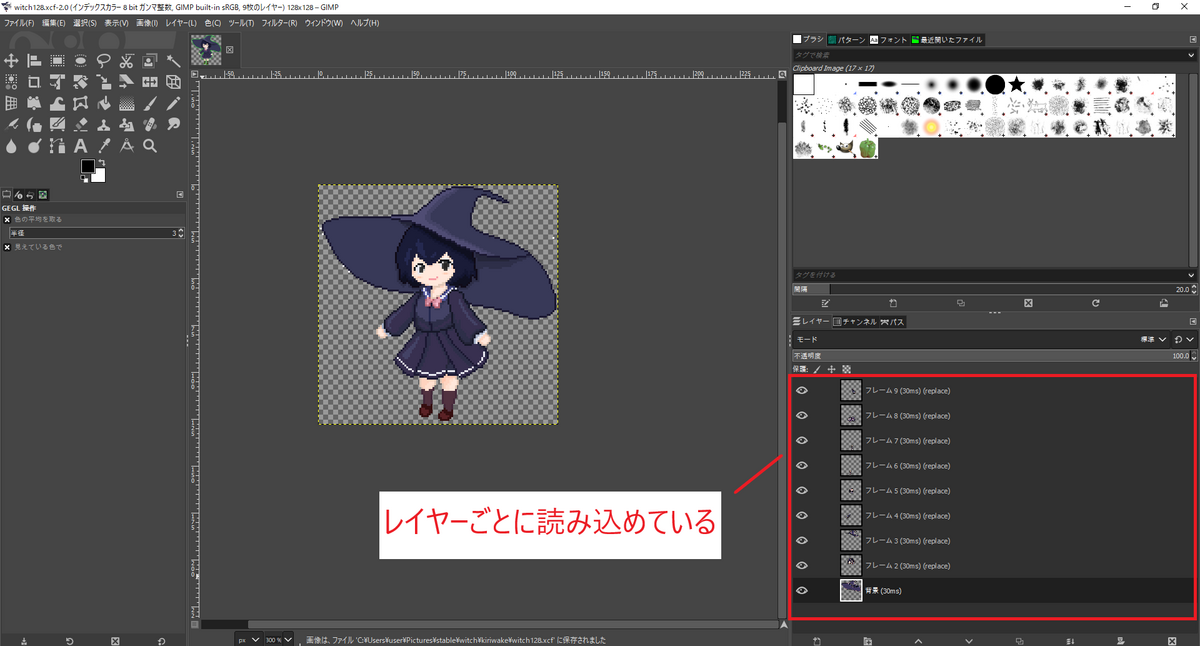Select the Pencil tool

coord(173,104)
